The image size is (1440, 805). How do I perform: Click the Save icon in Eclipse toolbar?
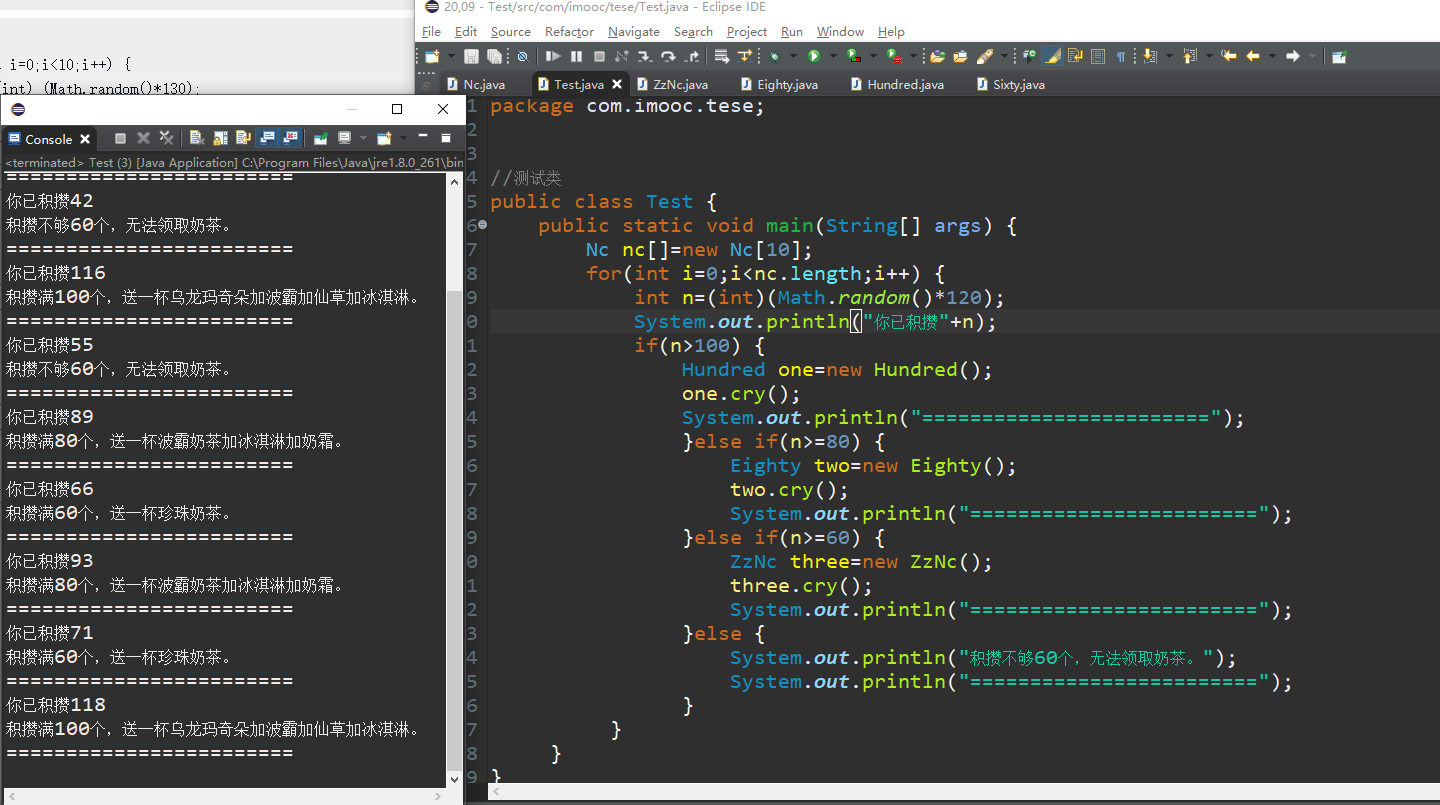pos(472,56)
